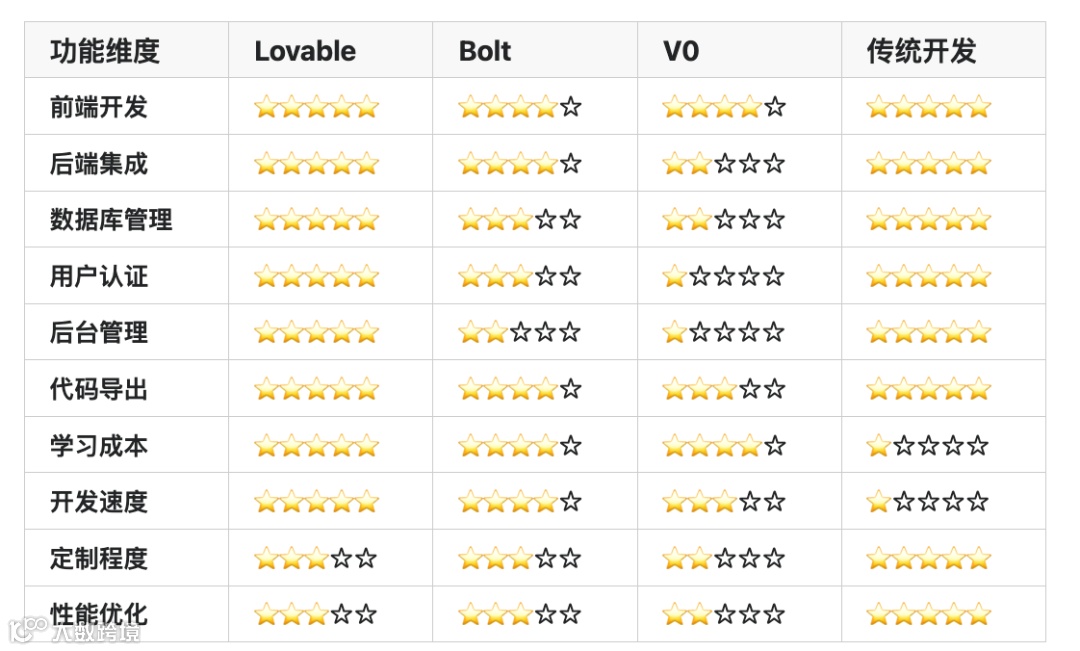Click the V0 column header

click(681, 51)
